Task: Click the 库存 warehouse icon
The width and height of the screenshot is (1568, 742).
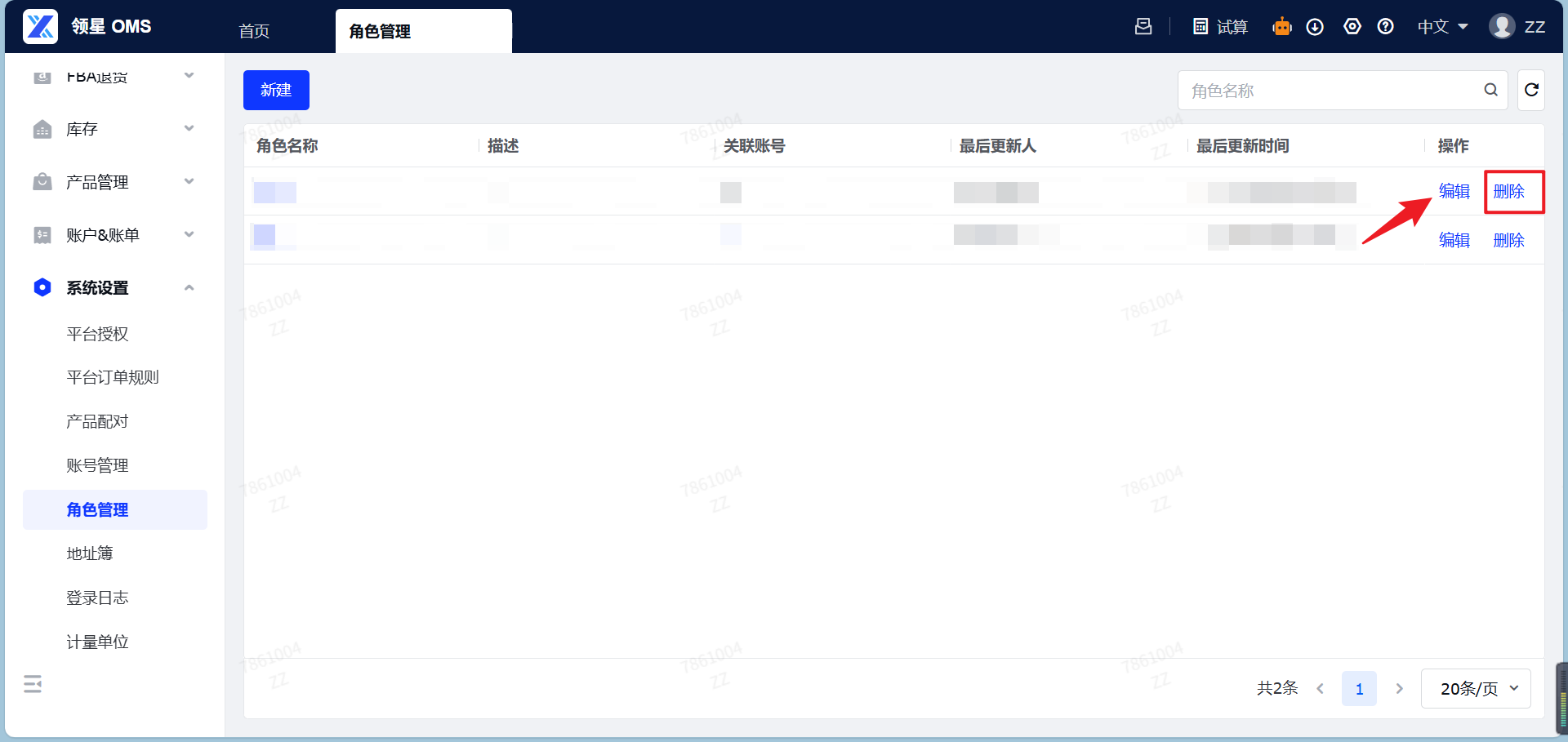Action: pos(42,129)
